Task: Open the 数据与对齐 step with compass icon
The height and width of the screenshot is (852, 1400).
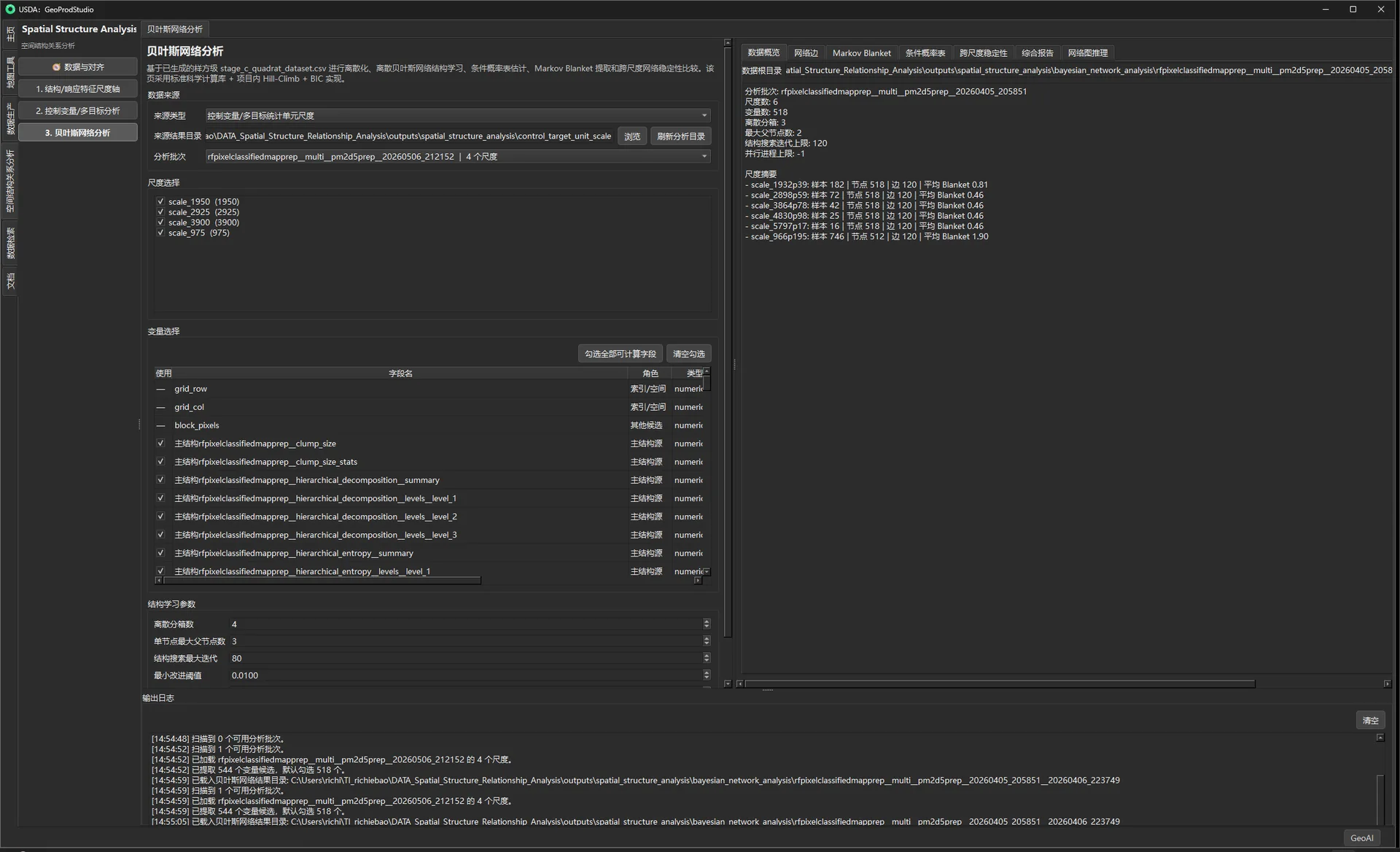Action: [78, 67]
